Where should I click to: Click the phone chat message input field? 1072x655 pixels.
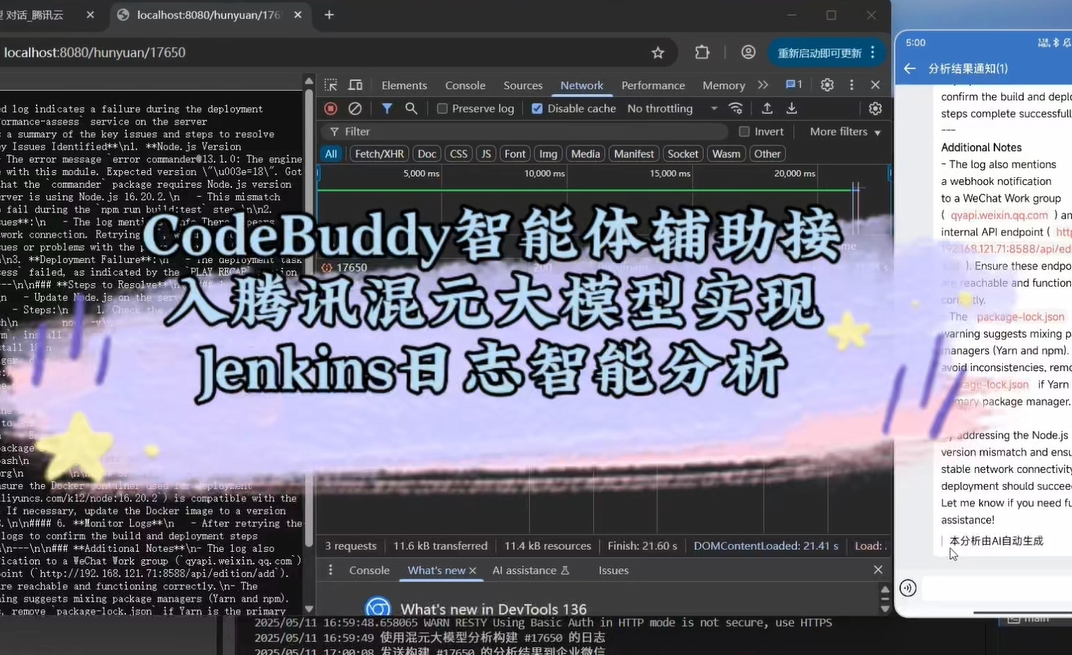[x=998, y=588]
